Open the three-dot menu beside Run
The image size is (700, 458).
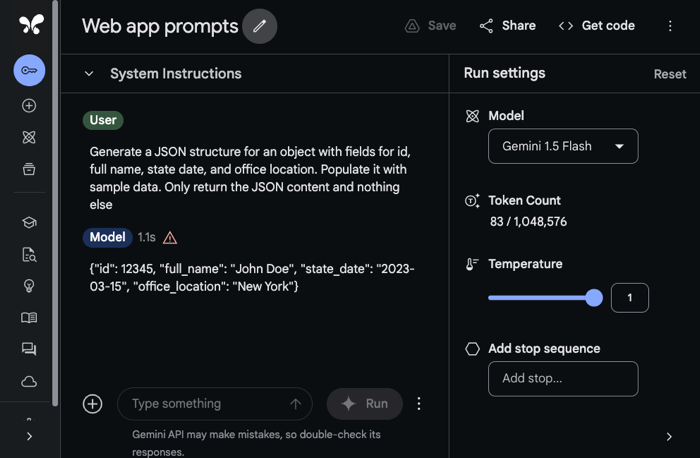pos(419,404)
